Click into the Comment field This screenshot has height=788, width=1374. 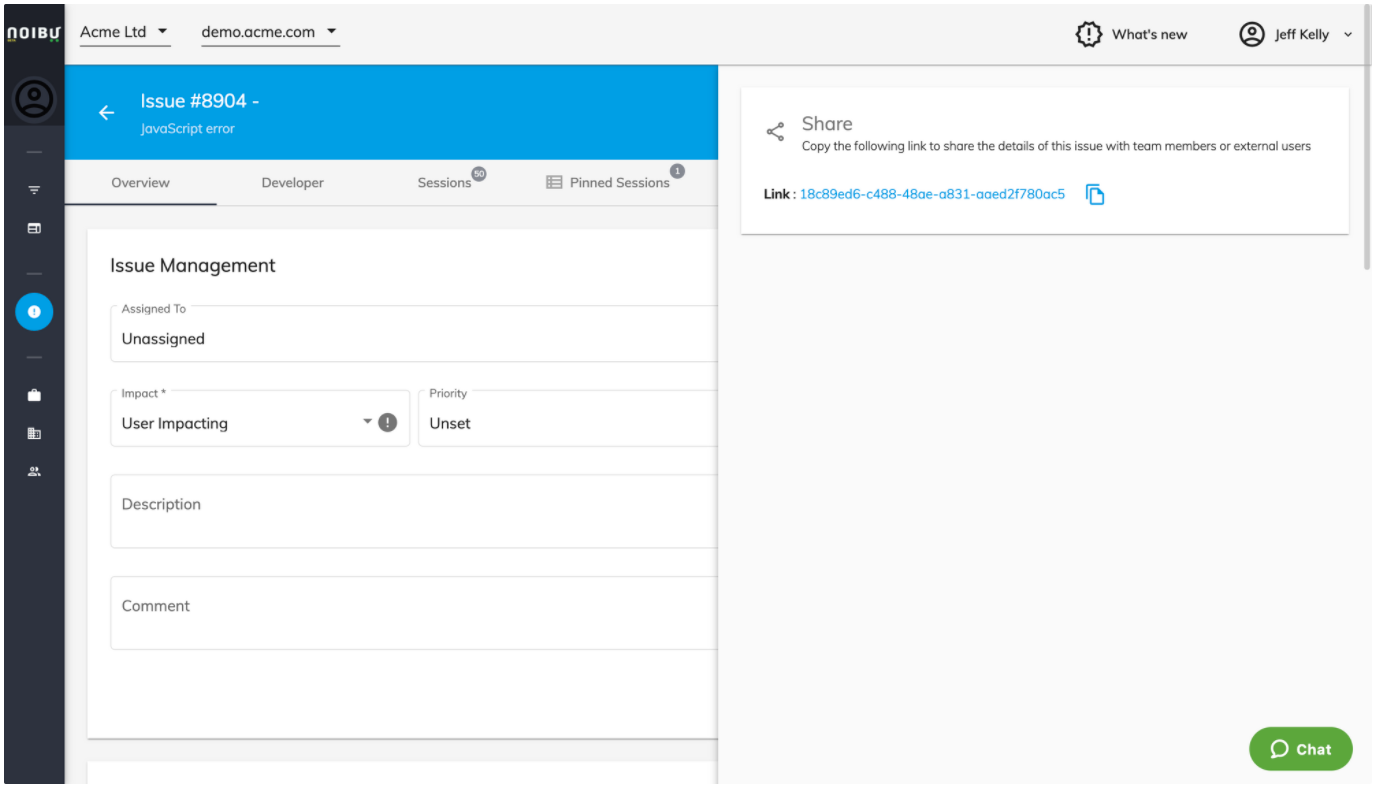click(414, 613)
